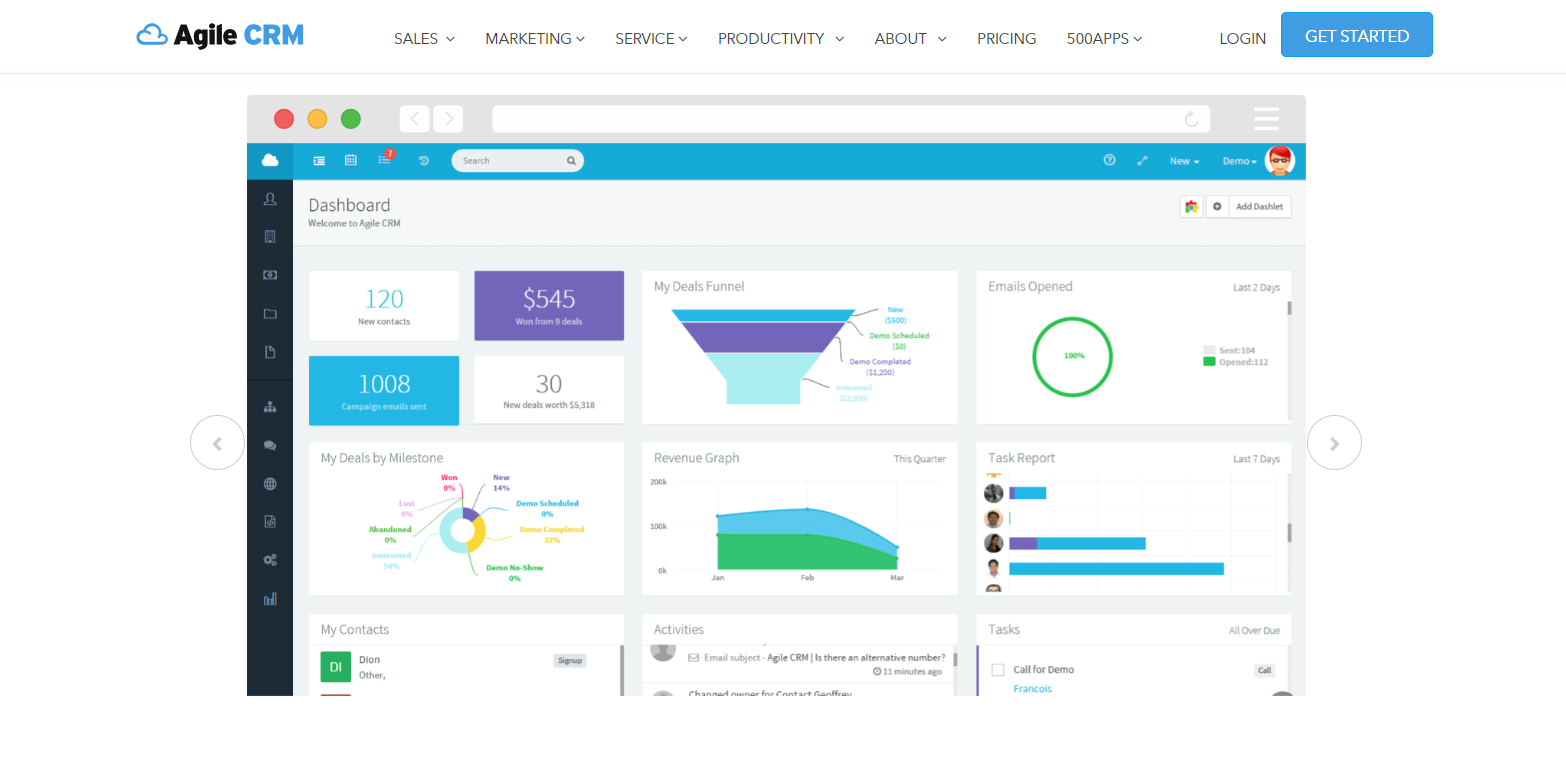This screenshot has height=774, width=1566.
Task: Click the blue 1008 campaign emails tile
Action: point(384,391)
